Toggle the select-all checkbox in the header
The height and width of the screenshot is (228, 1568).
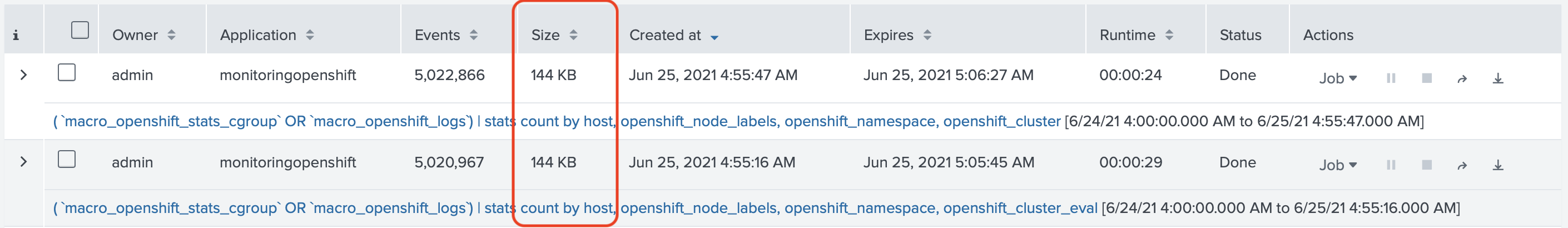[80, 30]
